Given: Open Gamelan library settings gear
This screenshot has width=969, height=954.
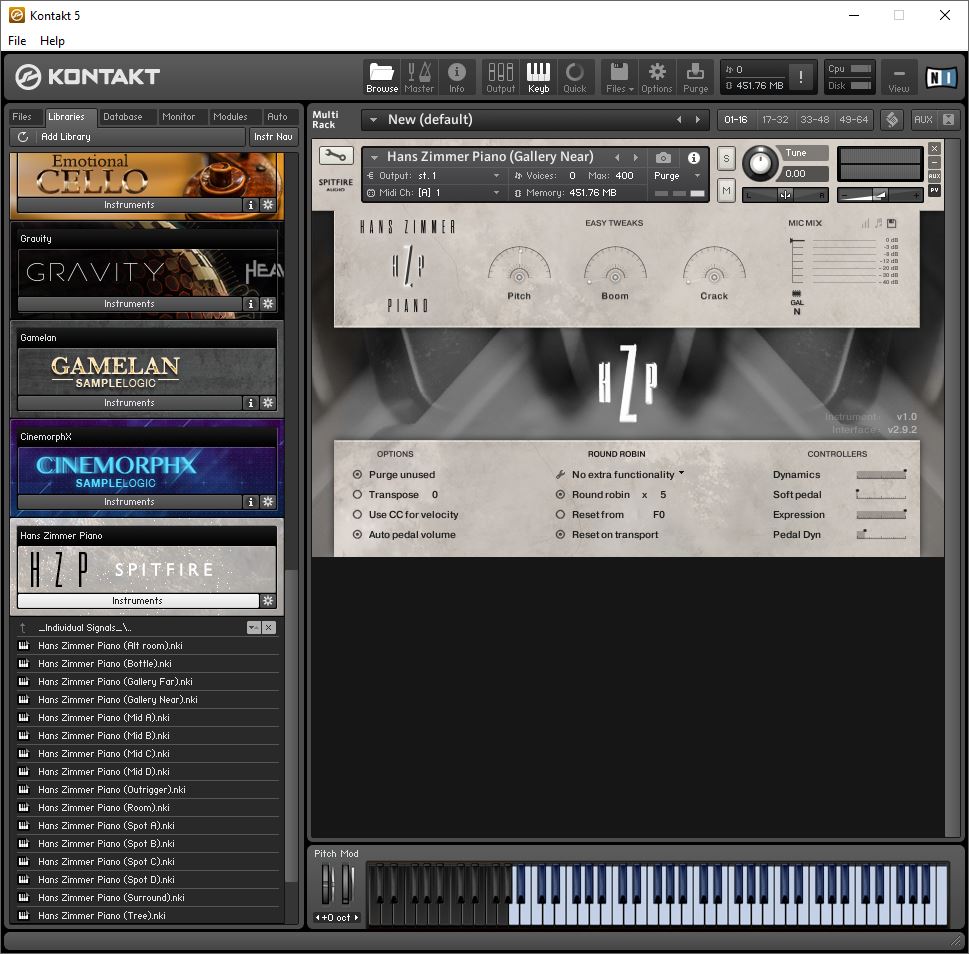Looking at the screenshot, I should pyautogui.click(x=268, y=403).
